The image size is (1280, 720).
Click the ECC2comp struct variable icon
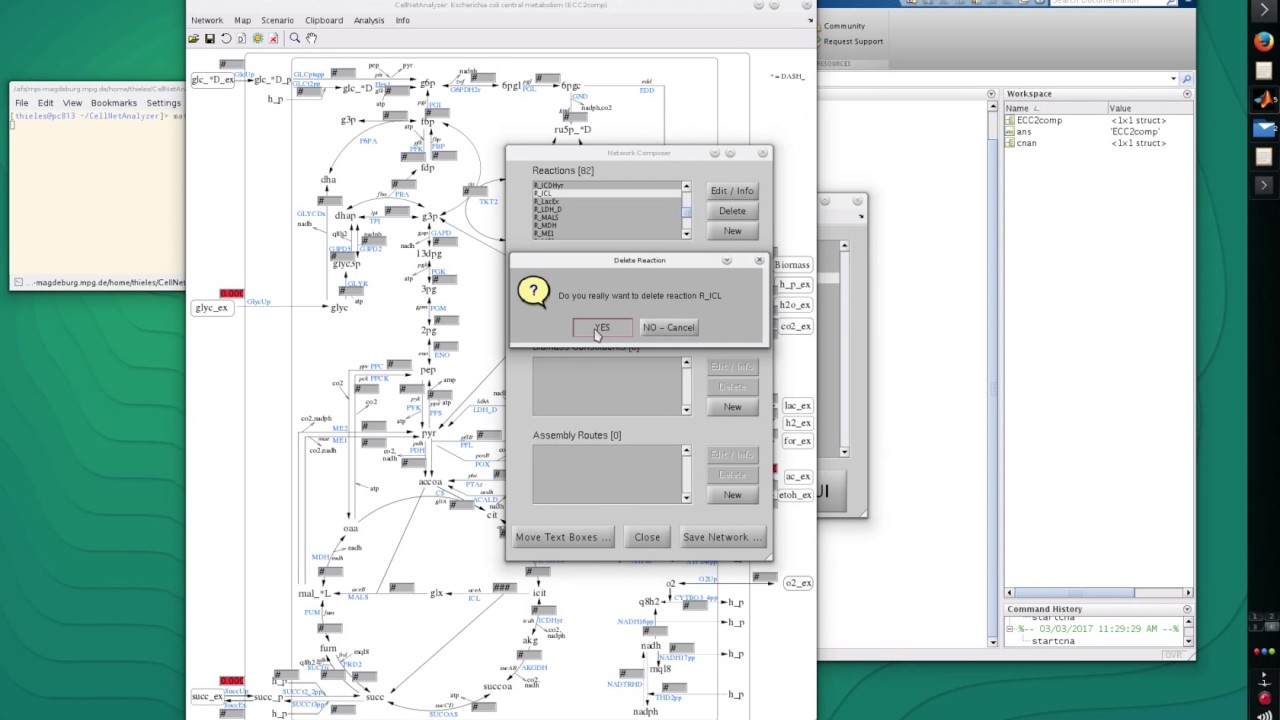point(1010,120)
